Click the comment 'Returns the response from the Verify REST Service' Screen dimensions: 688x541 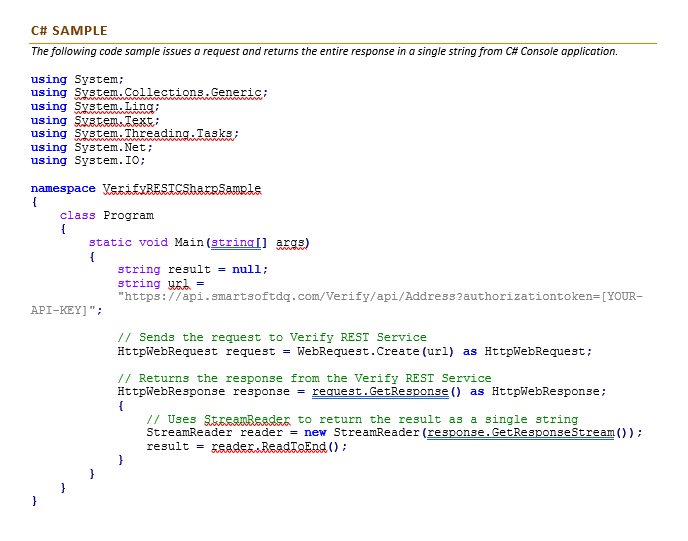click(x=305, y=378)
